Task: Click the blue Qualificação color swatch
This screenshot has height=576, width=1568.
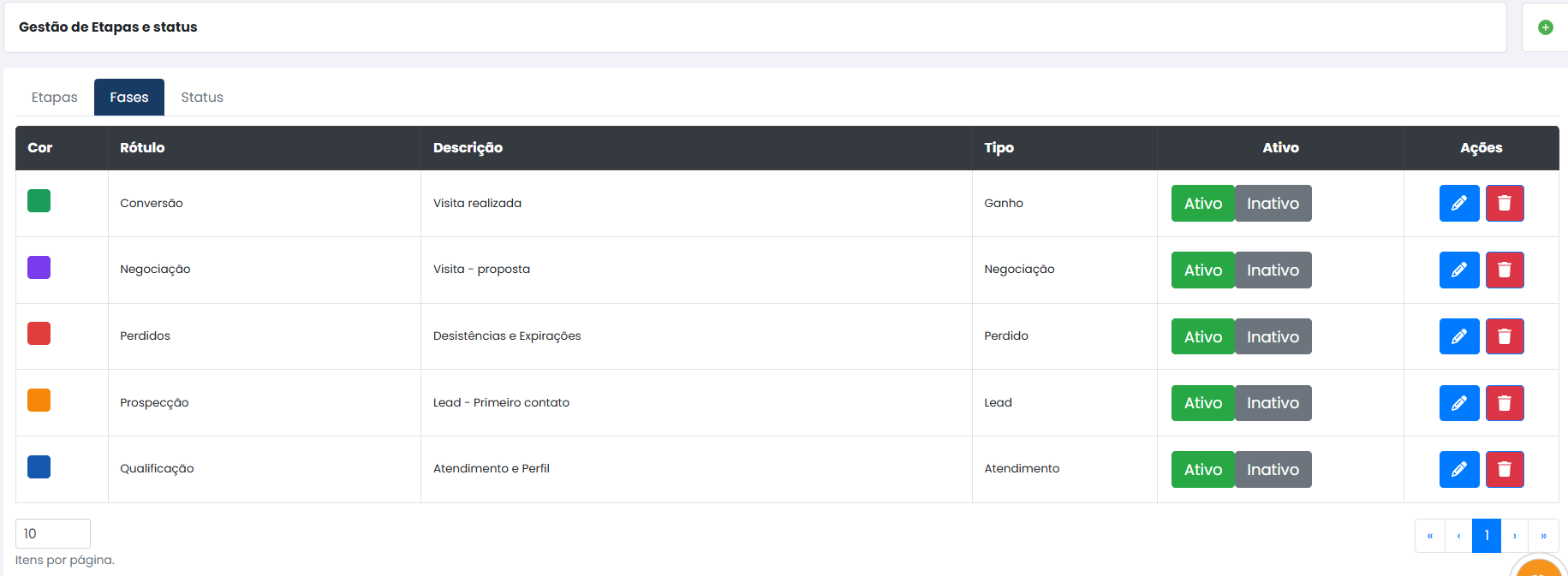Action: tap(39, 466)
